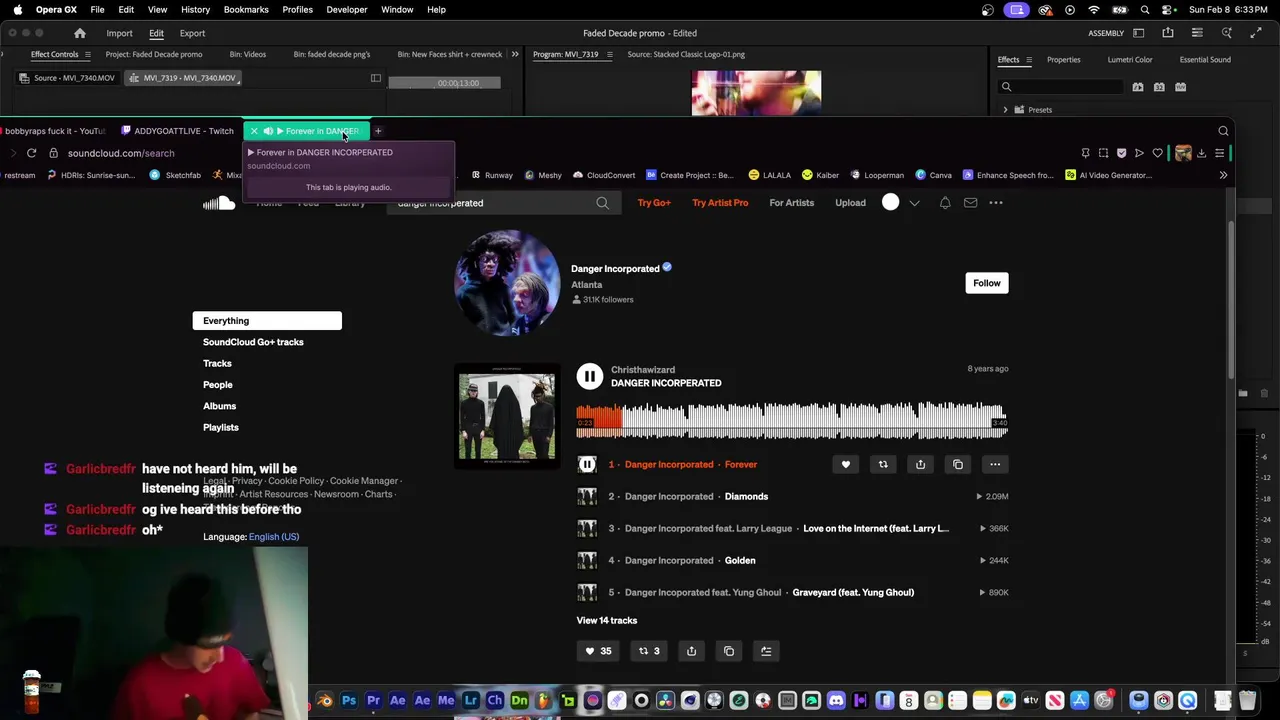Open For Artists link

791,203
